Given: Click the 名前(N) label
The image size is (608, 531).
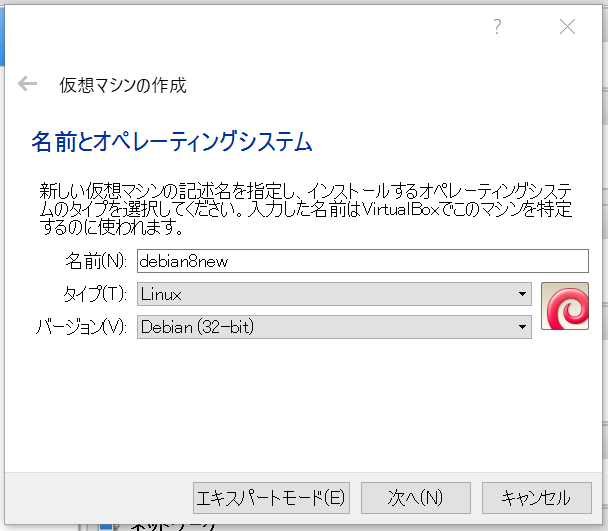Looking at the screenshot, I should [97, 261].
